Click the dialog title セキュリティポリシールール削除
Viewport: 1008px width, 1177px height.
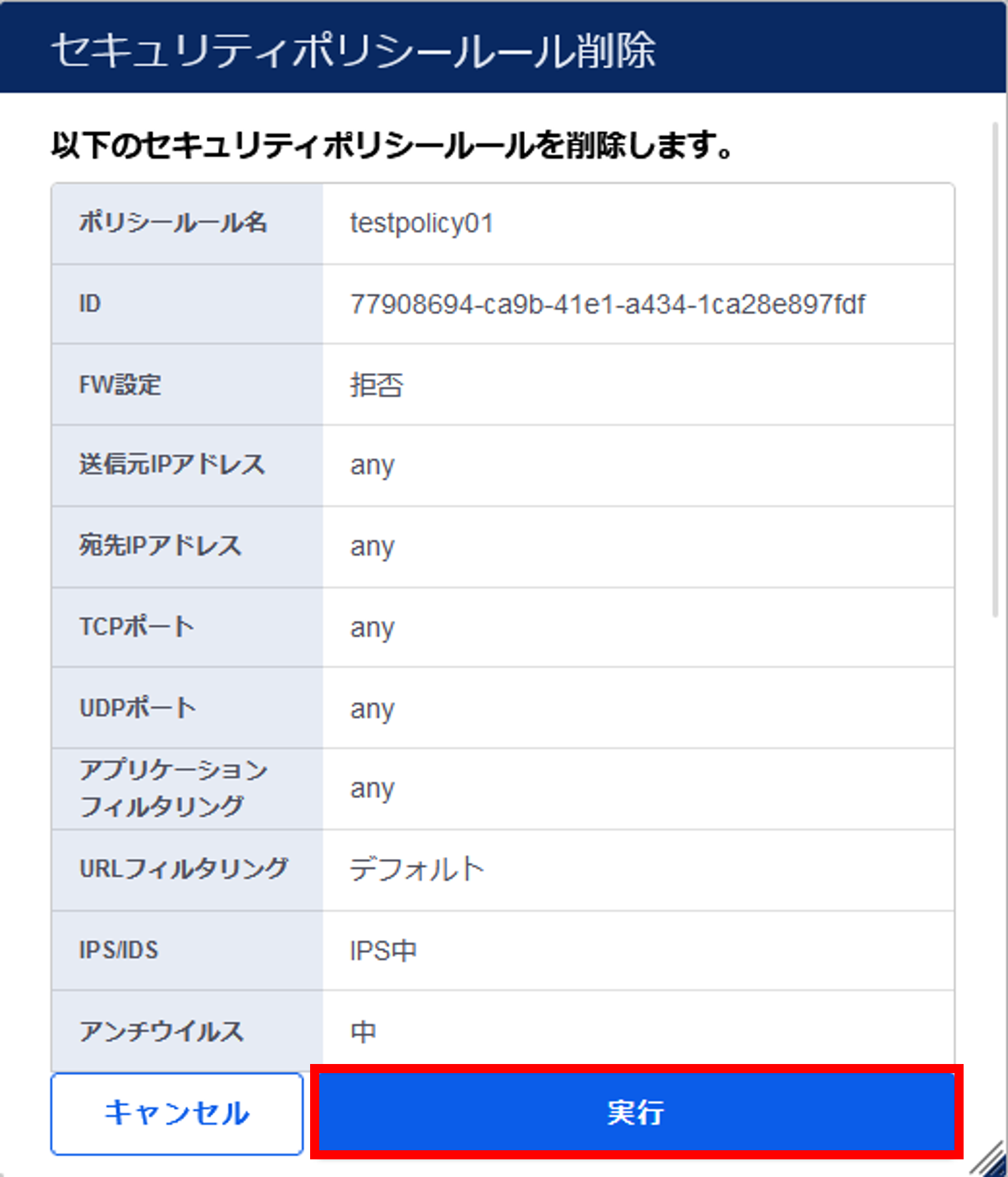(x=353, y=50)
